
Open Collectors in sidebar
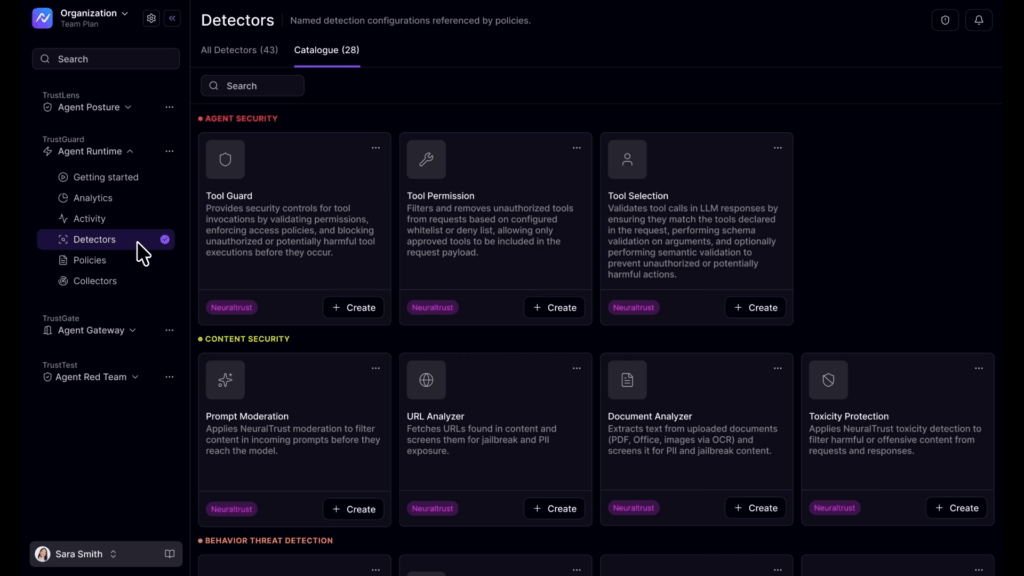click(x=95, y=281)
